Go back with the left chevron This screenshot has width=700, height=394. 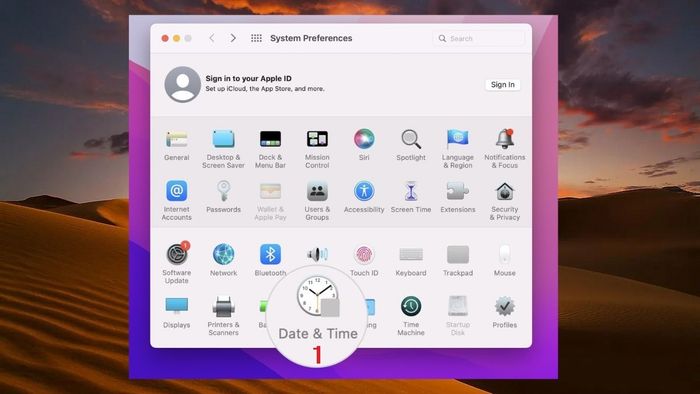[x=212, y=38]
